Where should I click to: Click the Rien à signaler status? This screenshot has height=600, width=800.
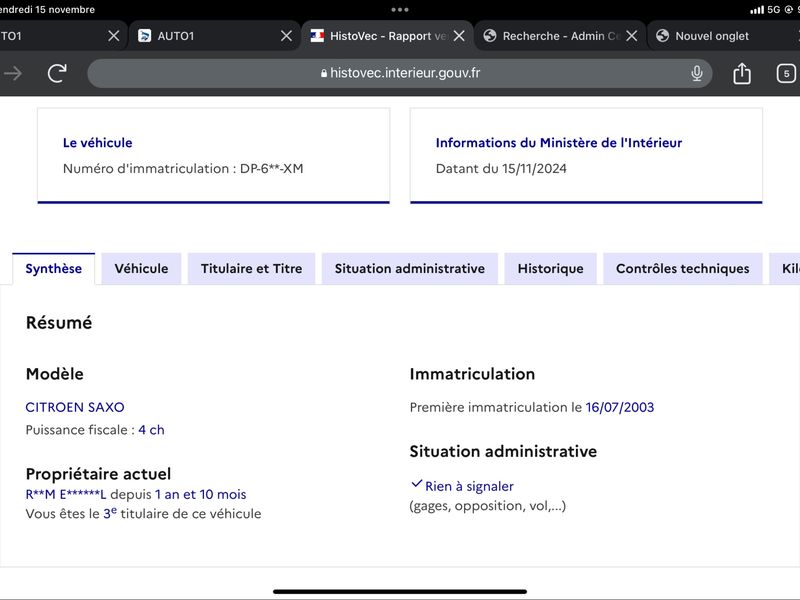coord(469,486)
